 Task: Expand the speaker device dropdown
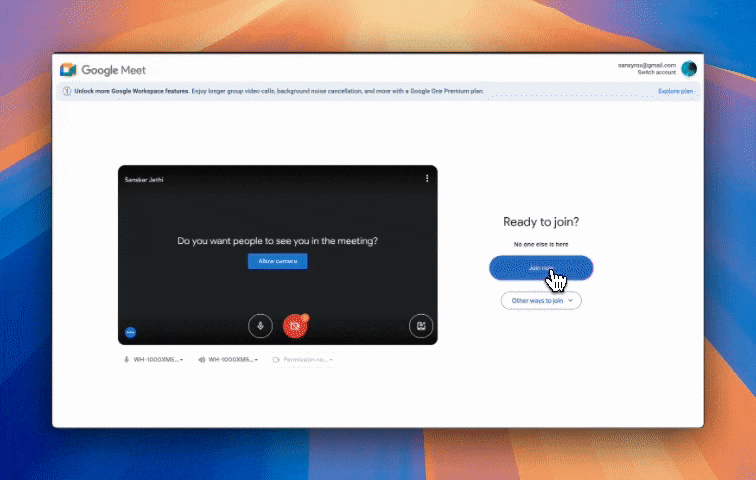tap(230, 359)
